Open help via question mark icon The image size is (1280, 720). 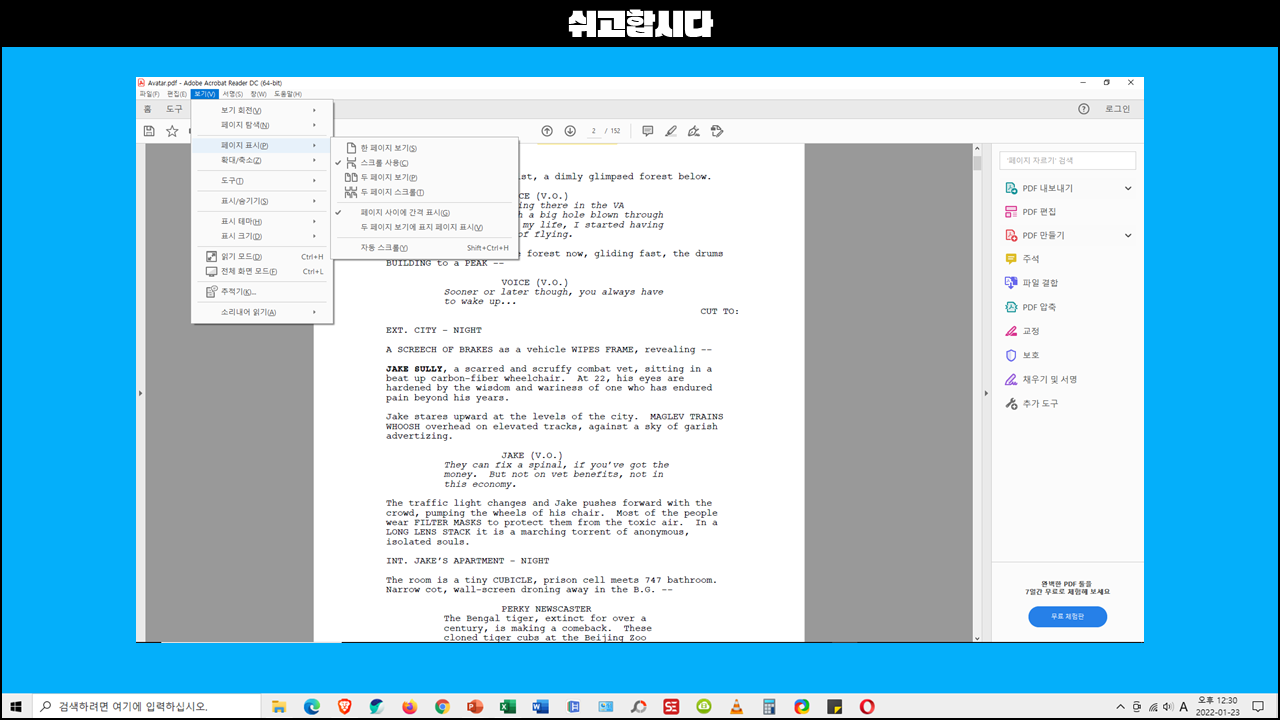click(1083, 109)
